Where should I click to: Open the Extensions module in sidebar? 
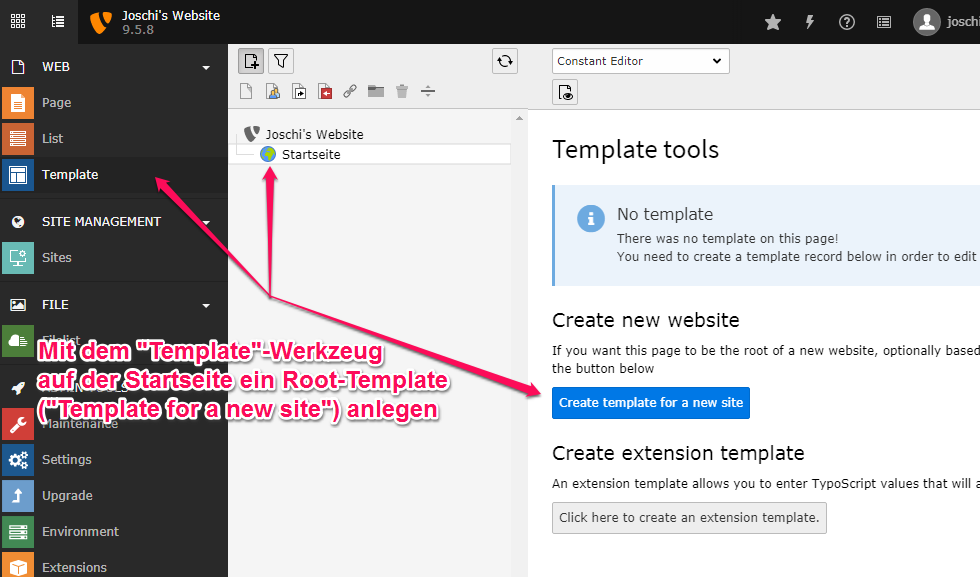(x=74, y=566)
